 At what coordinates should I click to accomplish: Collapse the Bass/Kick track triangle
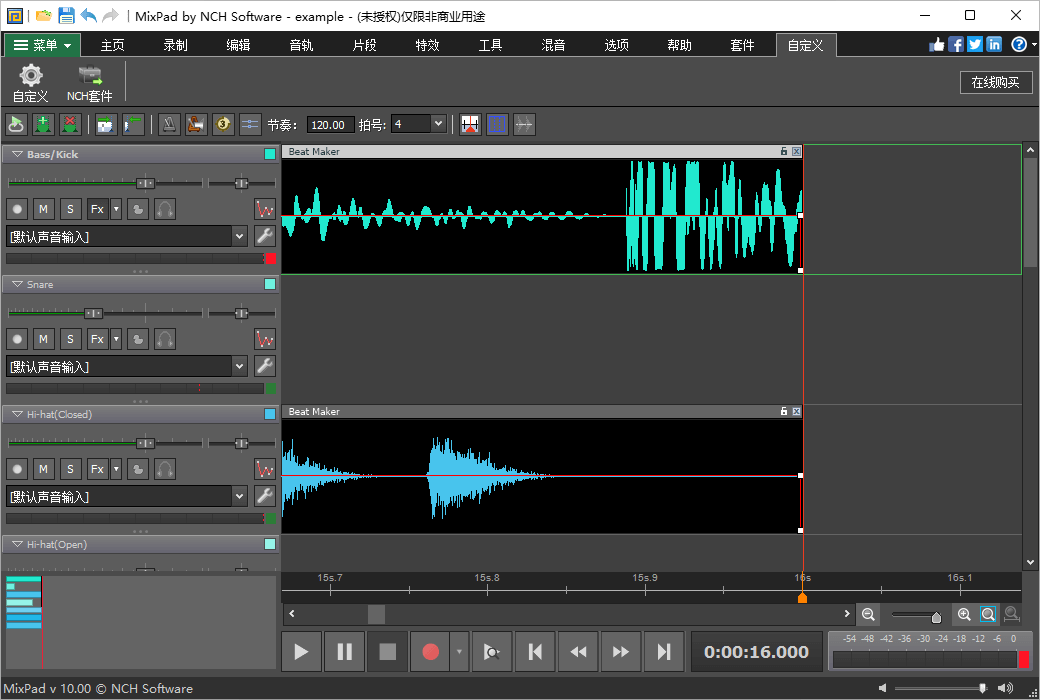(17, 154)
